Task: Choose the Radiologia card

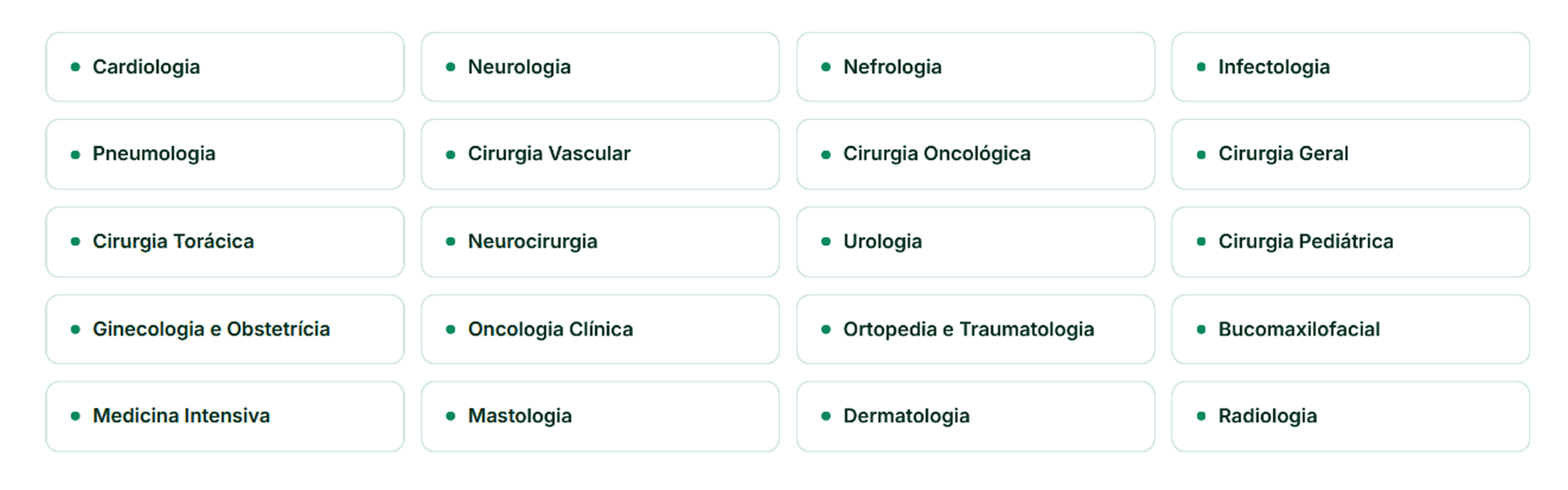Action: click(1350, 416)
